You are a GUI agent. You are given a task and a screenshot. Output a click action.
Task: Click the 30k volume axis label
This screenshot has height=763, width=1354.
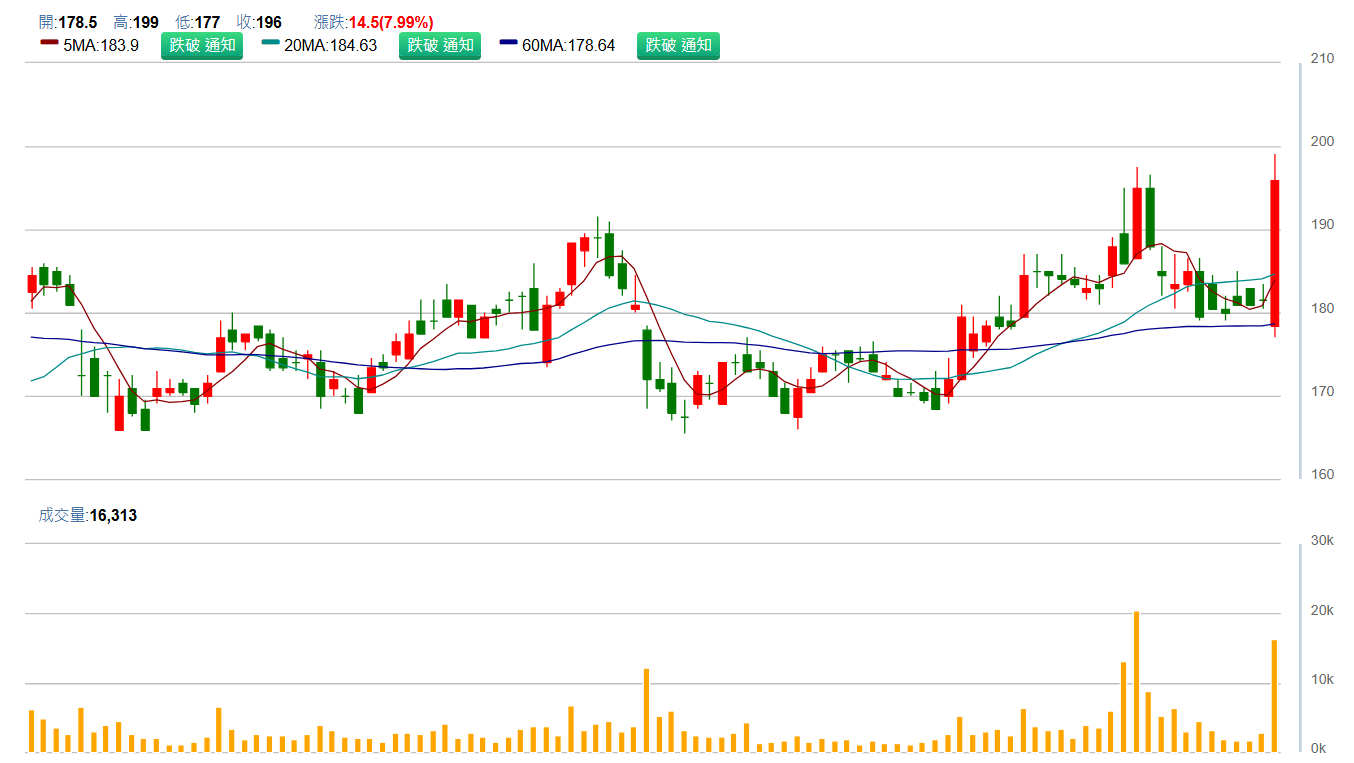(x=1322, y=541)
